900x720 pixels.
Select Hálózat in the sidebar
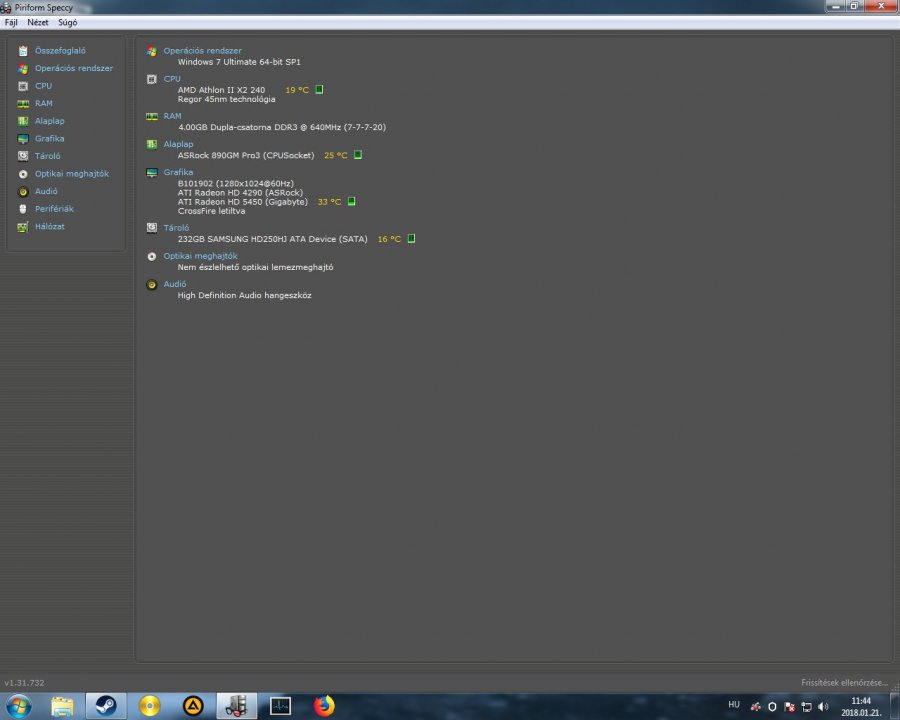50,226
